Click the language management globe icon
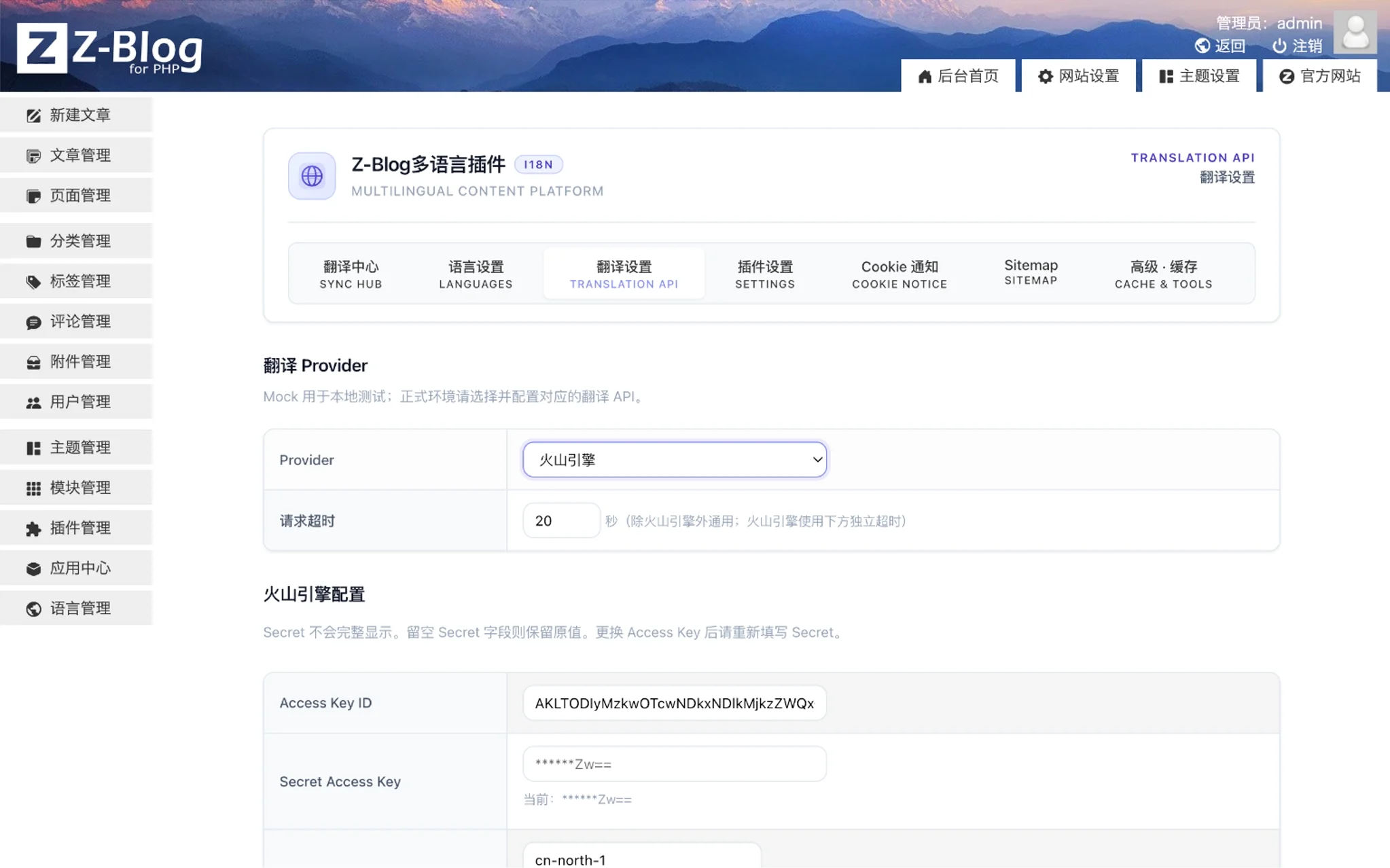This screenshot has height=868, width=1390. coord(33,609)
